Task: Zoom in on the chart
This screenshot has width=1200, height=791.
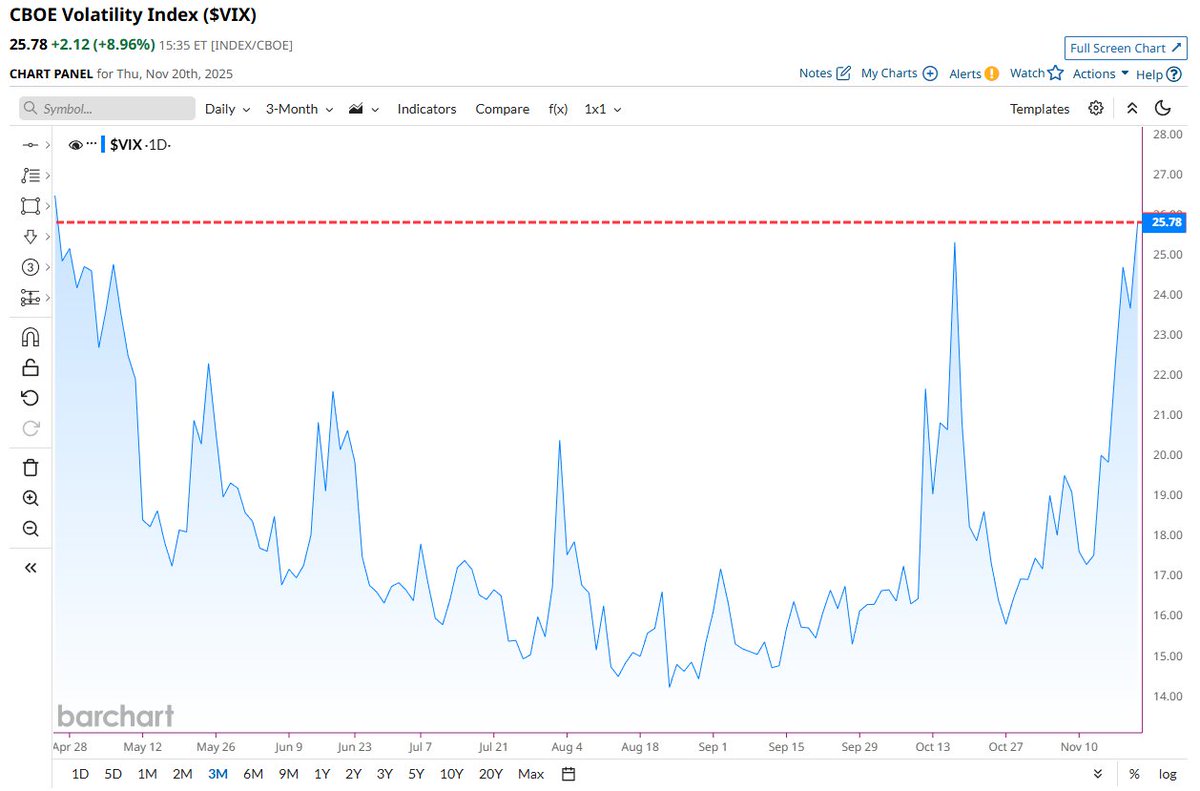Action: [30, 498]
